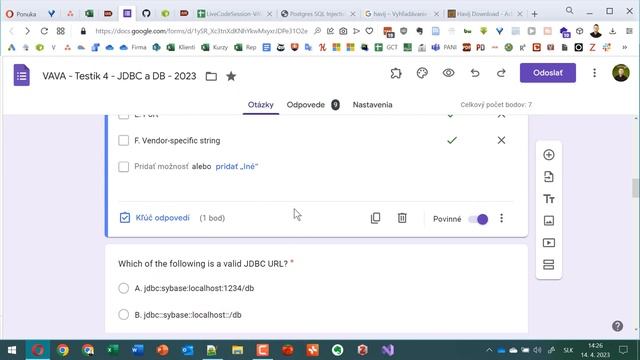Open Chrome from taskbar
Image resolution: width=640 pixels, height=360 pixels.
(62, 350)
